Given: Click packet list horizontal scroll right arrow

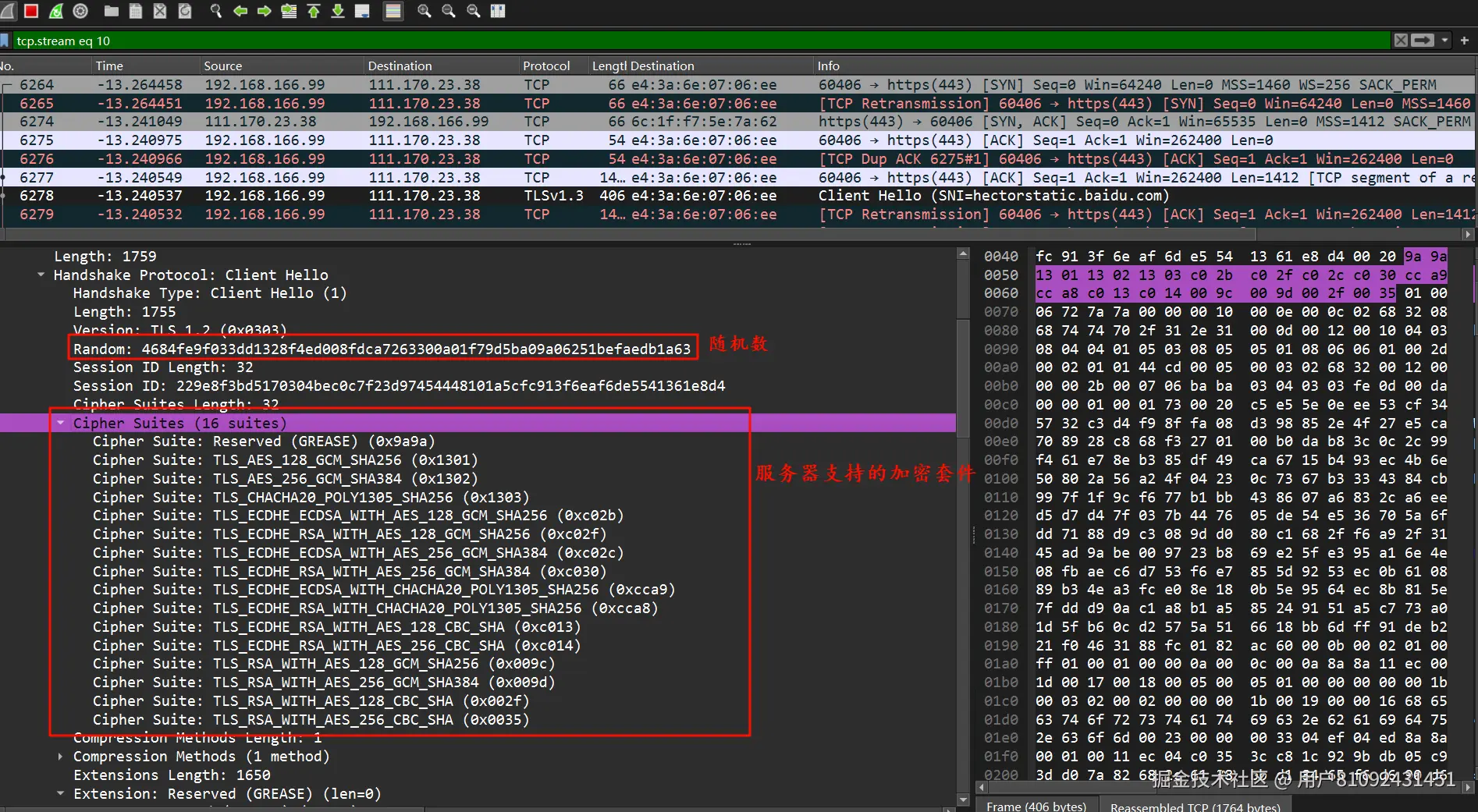Looking at the screenshot, I should click(x=1468, y=234).
